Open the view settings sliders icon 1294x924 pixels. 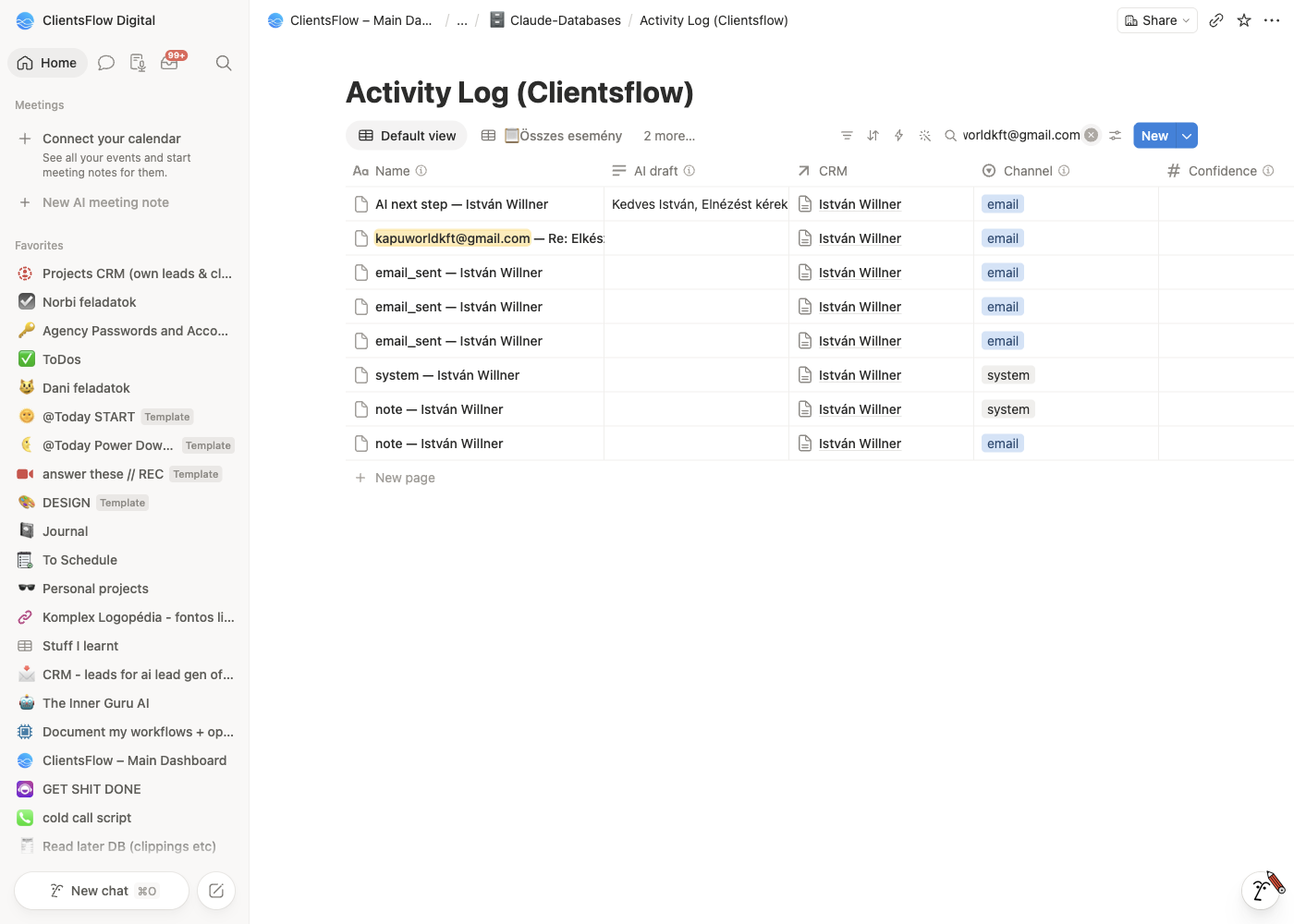1116,136
